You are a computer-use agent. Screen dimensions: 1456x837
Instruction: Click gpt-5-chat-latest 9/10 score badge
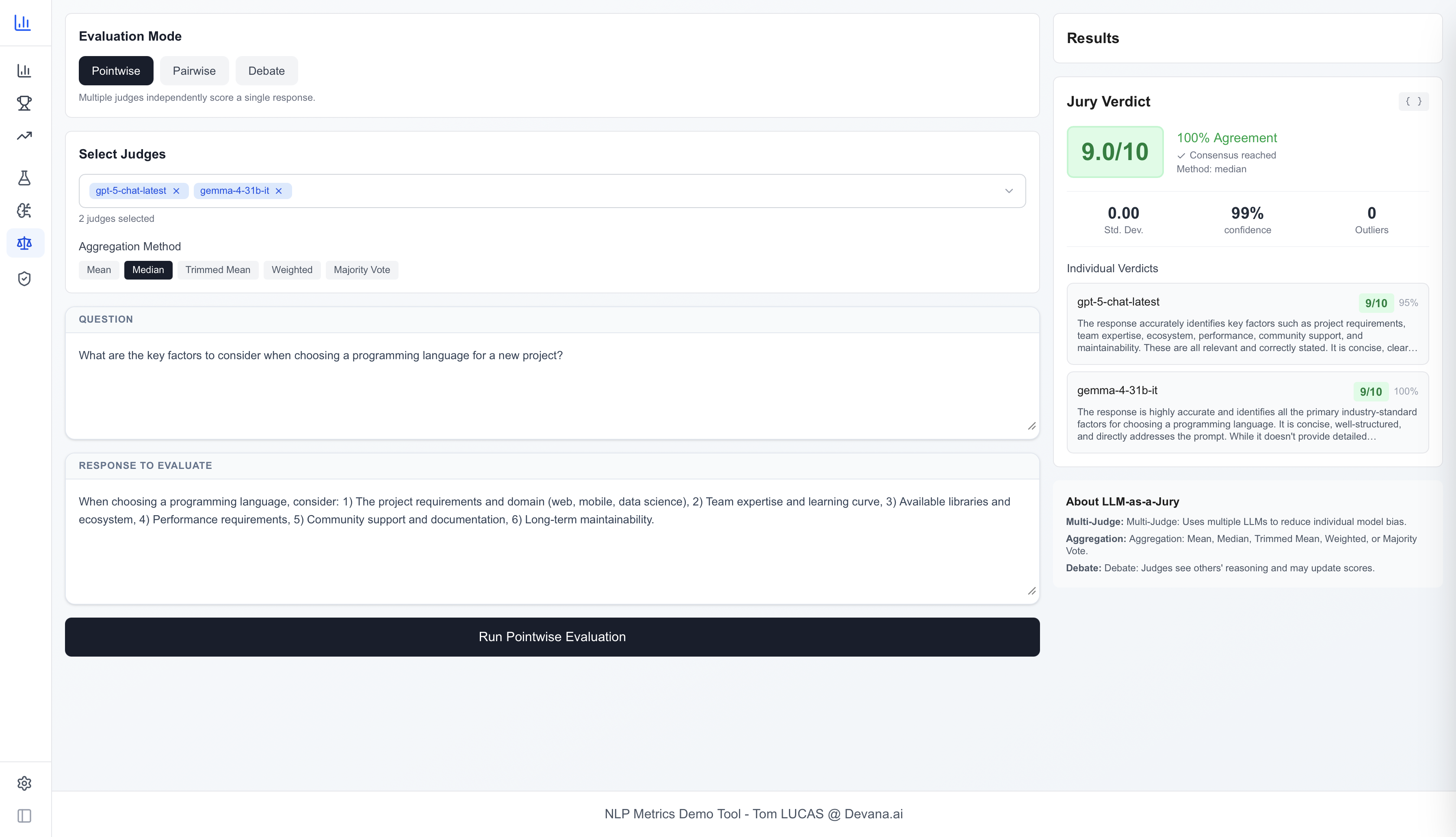(1376, 303)
